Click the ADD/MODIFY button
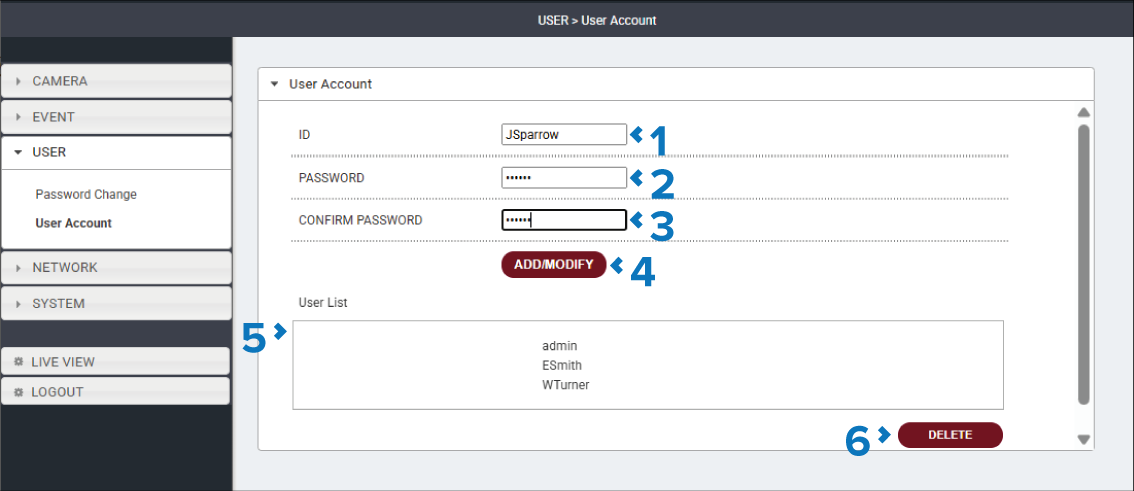1134x491 pixels. [554, 265]
